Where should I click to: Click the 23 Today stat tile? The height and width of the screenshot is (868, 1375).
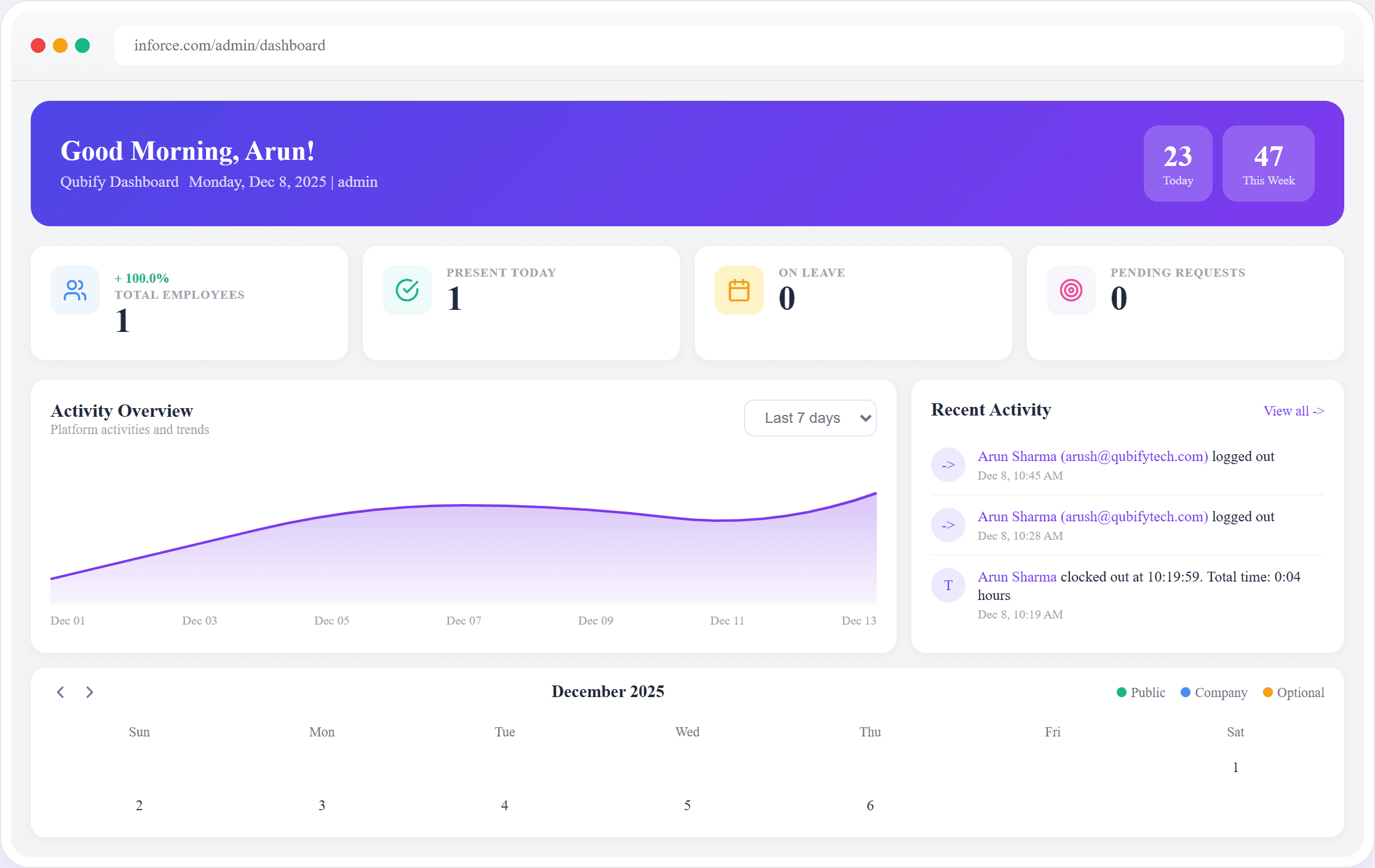click(x=1178, y=164)
